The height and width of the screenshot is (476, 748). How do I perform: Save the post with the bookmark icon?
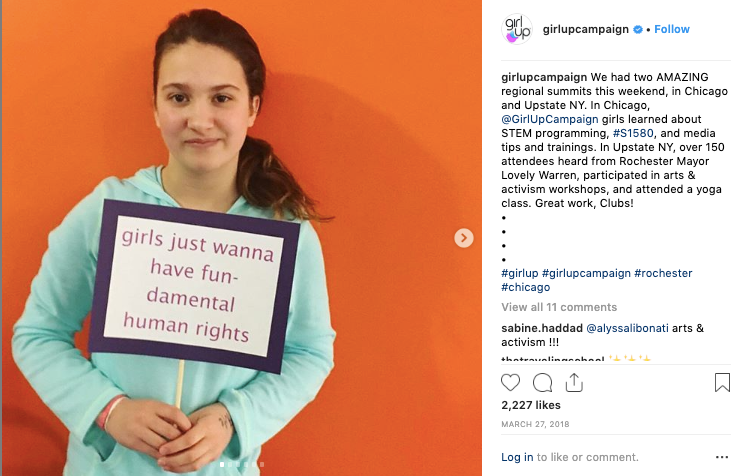point(722,382)
